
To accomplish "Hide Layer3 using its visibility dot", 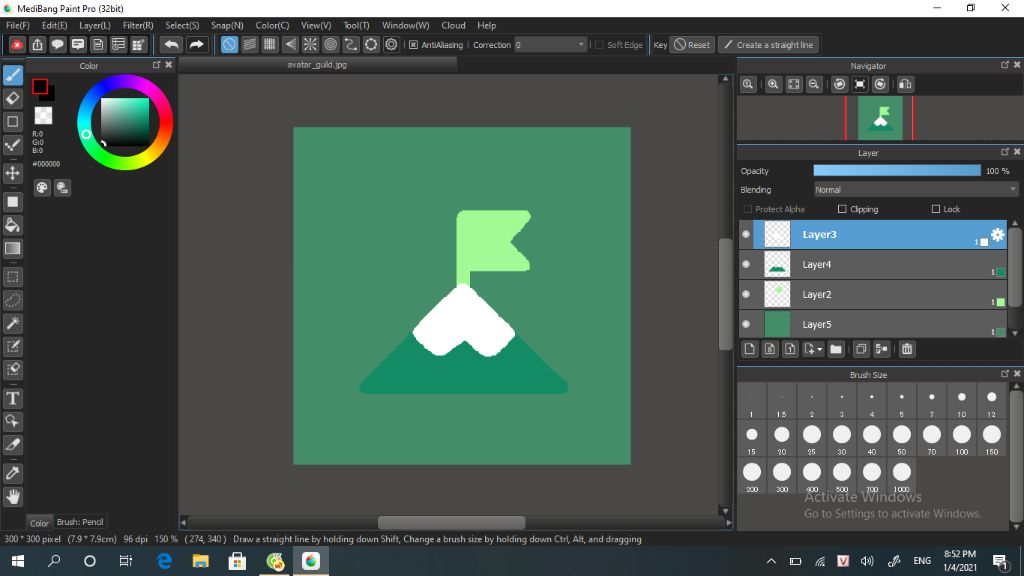I will 746,234.
